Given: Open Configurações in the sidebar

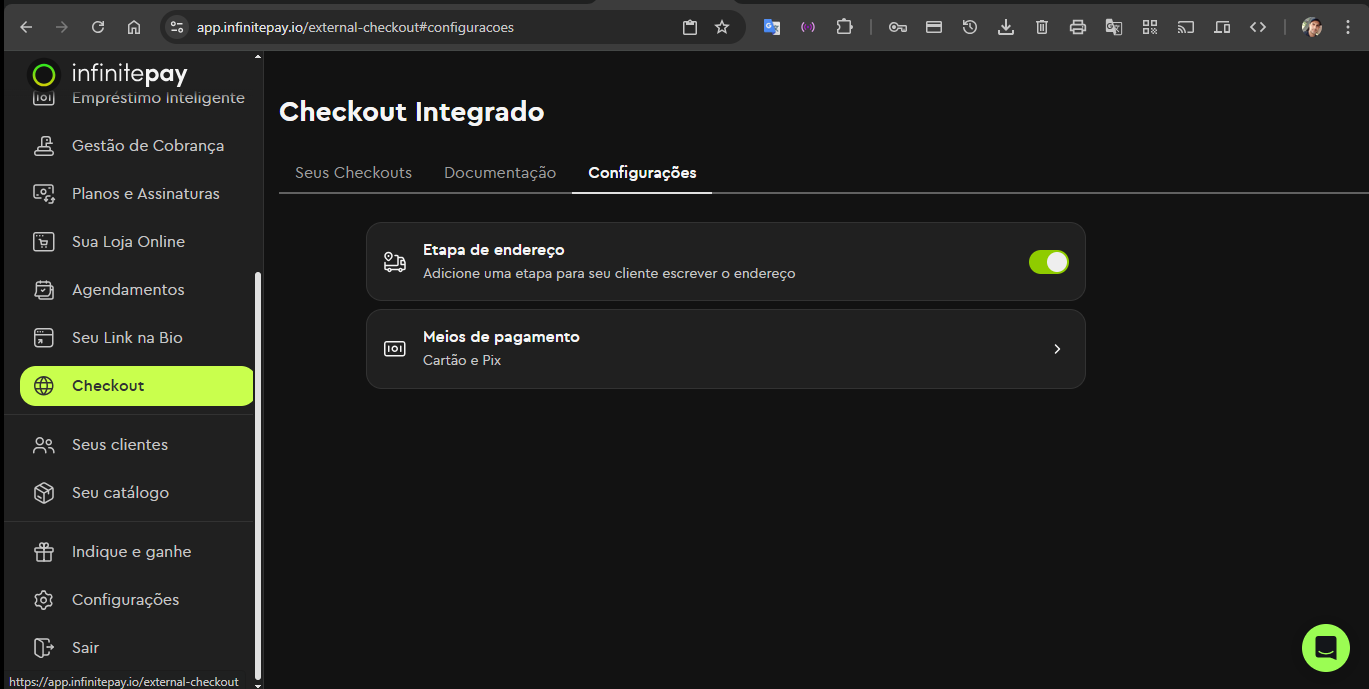Looking at the screenshot, I should point(125,600).
